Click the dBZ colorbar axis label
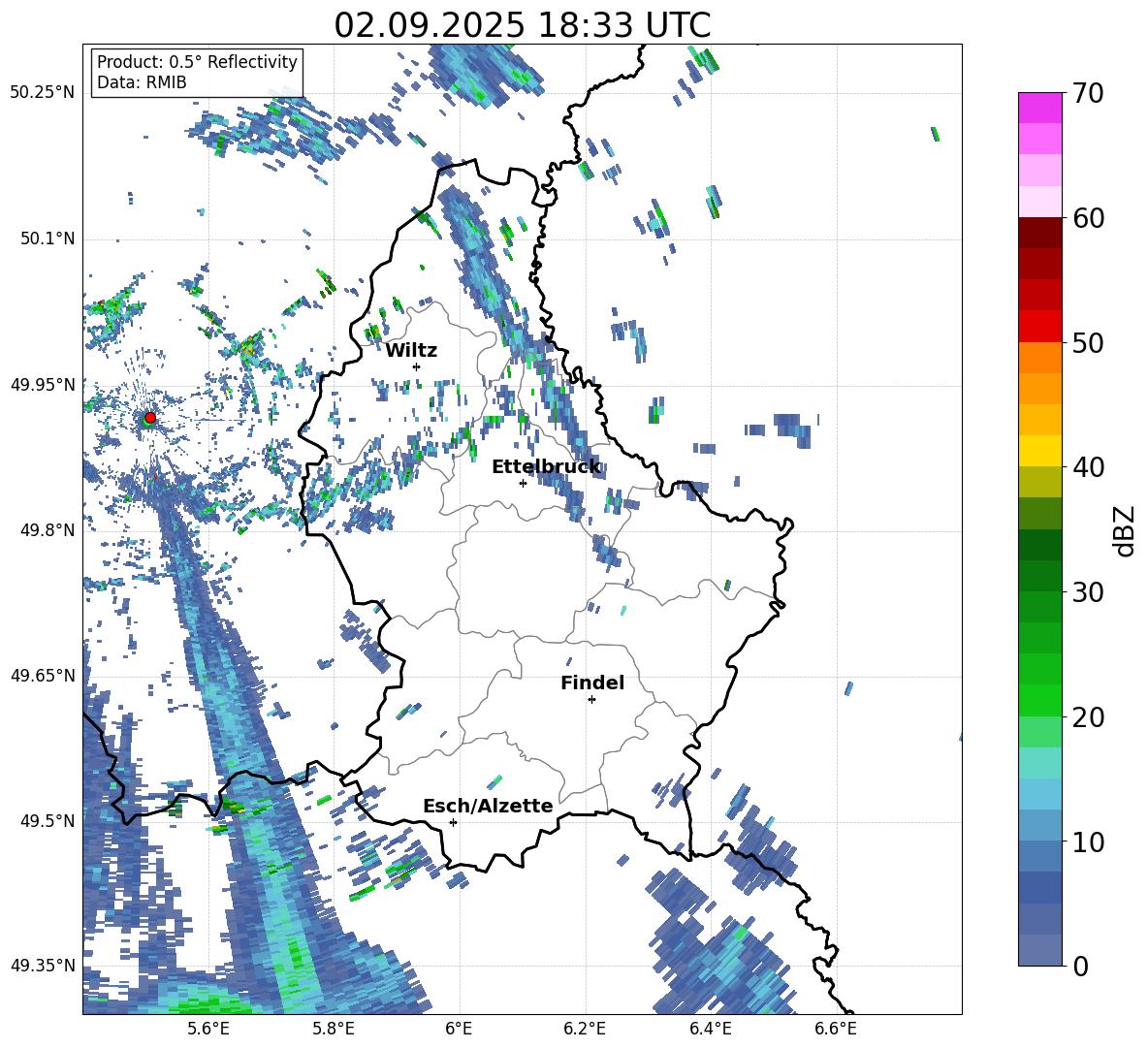 1125,530
